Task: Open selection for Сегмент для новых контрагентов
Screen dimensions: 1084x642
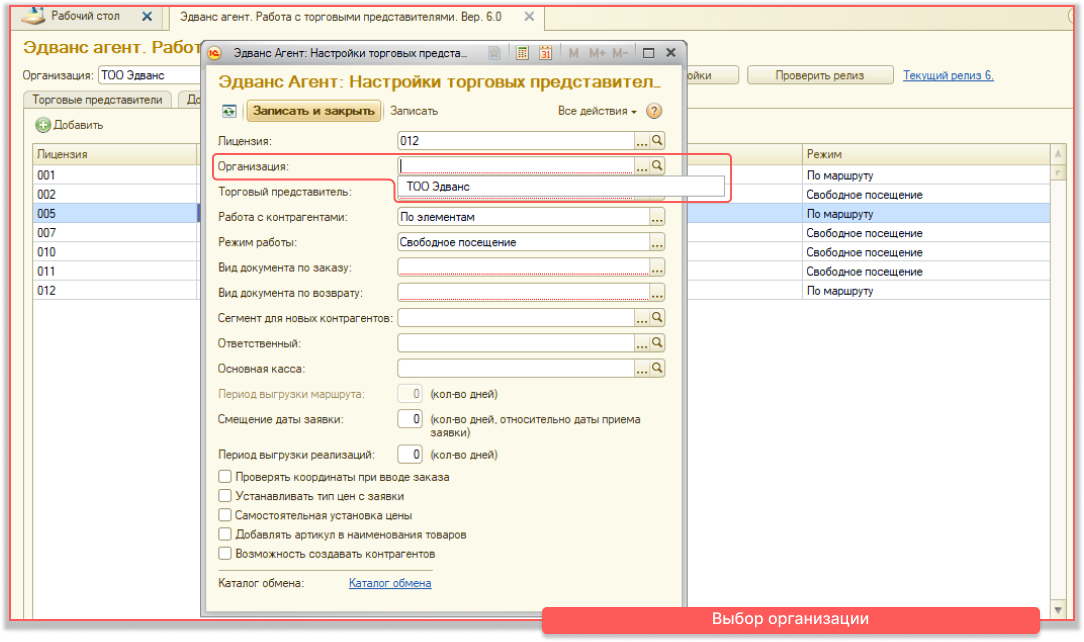Action: (642, 318)
